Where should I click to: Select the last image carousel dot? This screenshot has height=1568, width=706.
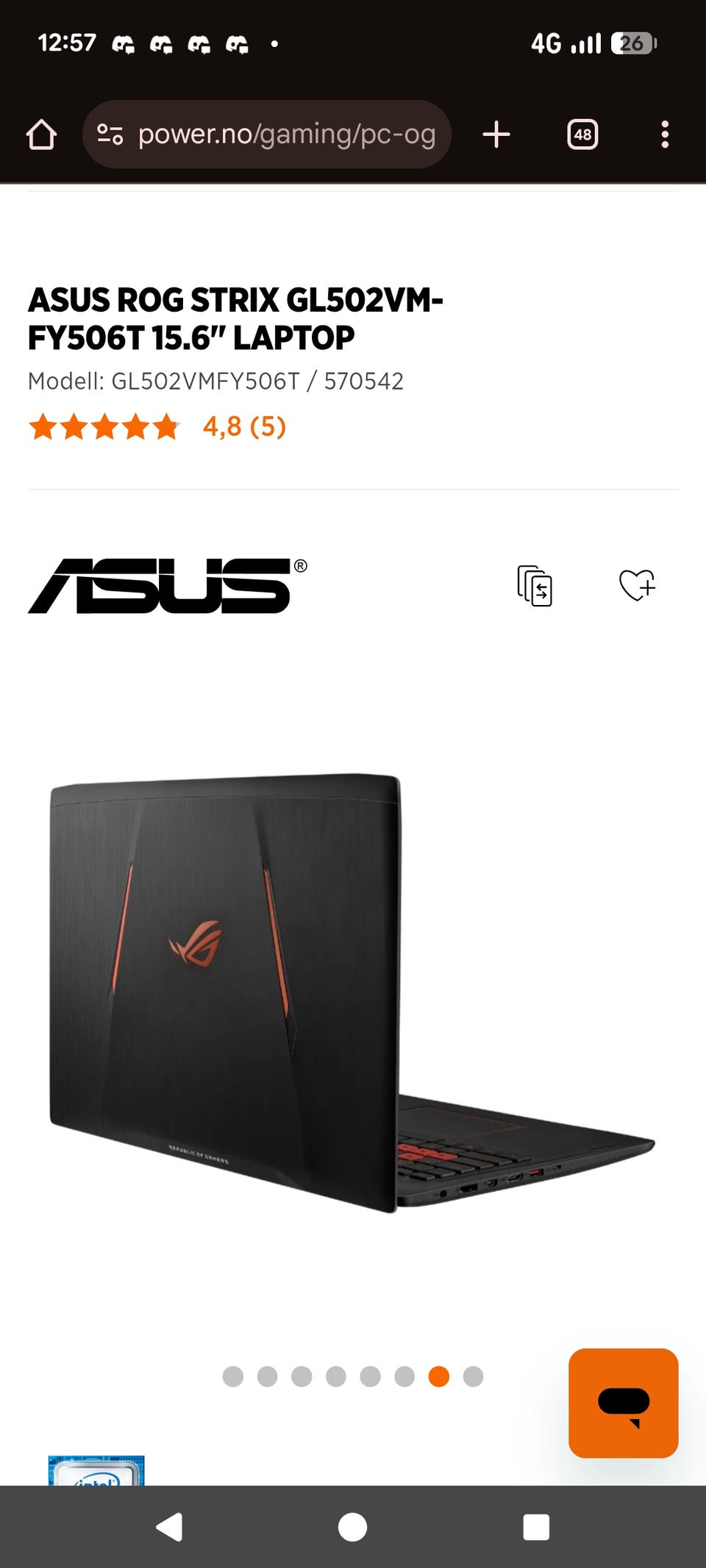474,1376
